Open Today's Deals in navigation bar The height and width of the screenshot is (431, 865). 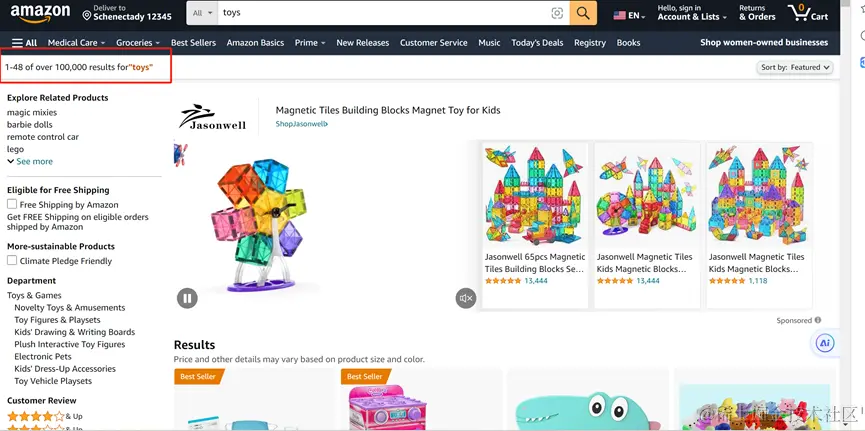pyautogui.click(x=537, y=43)
